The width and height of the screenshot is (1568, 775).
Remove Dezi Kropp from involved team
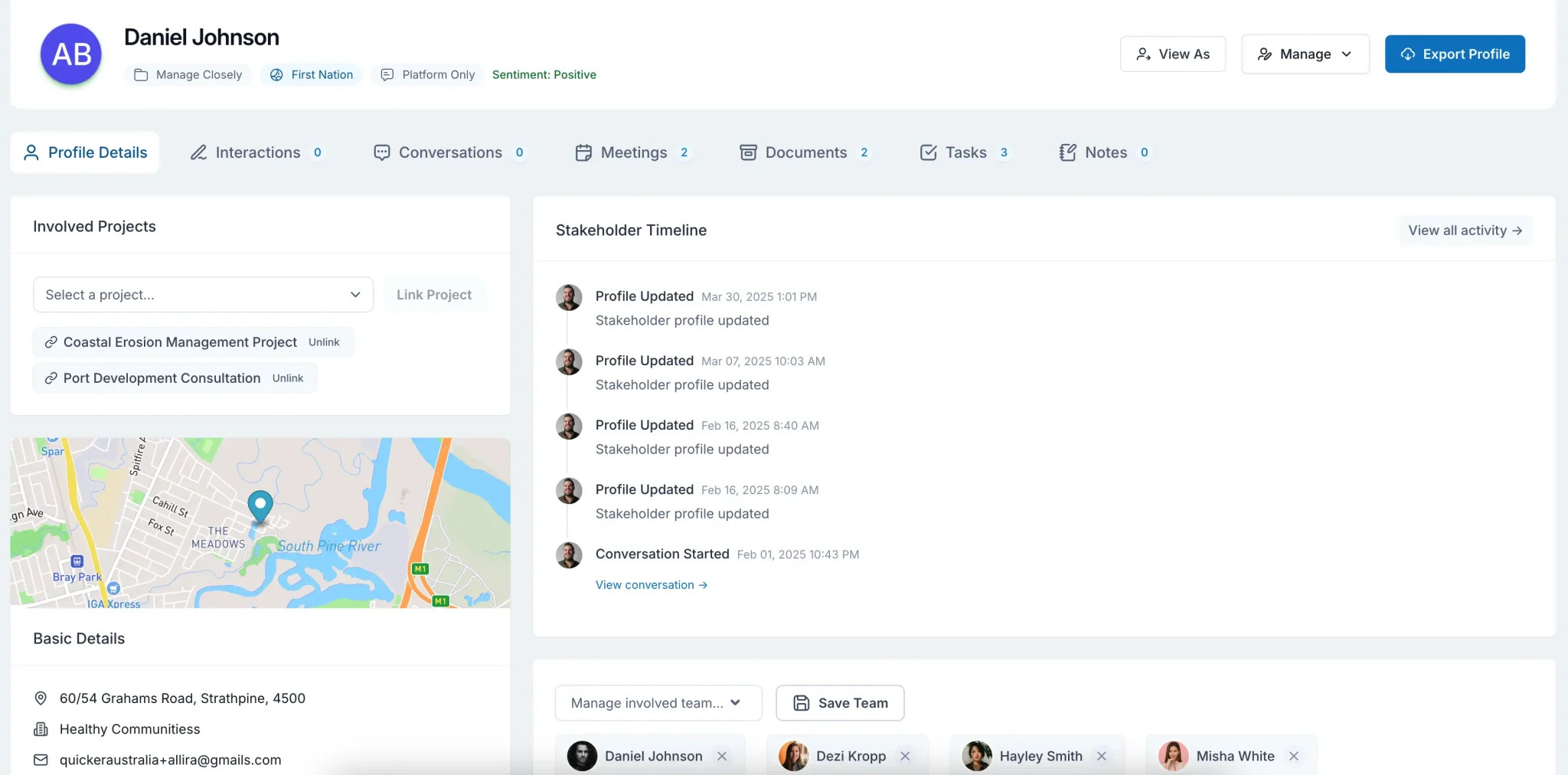point(905,756)
